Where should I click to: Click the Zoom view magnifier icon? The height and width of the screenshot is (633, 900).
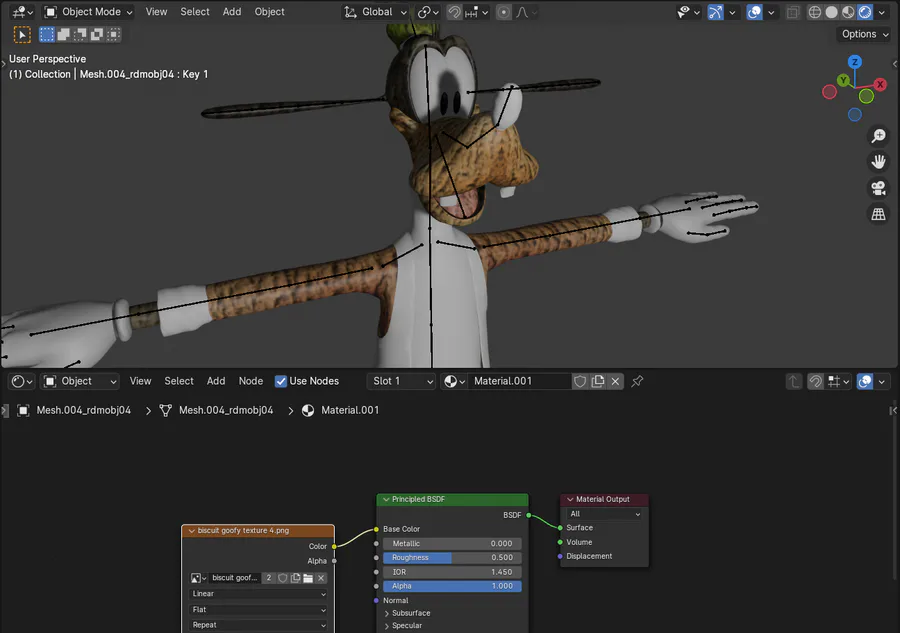(x=878, y=136)
